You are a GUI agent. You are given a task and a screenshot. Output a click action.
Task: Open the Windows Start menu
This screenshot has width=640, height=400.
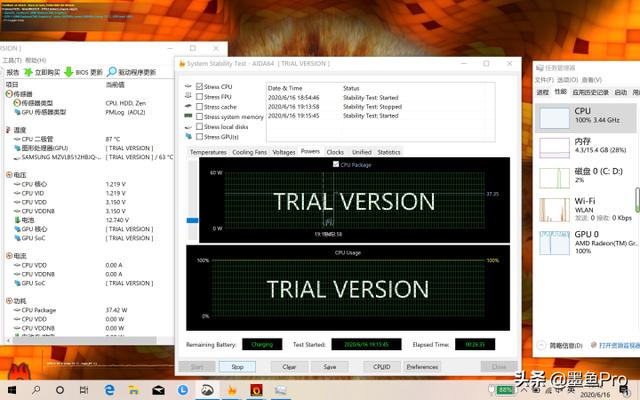pos(12,390)
